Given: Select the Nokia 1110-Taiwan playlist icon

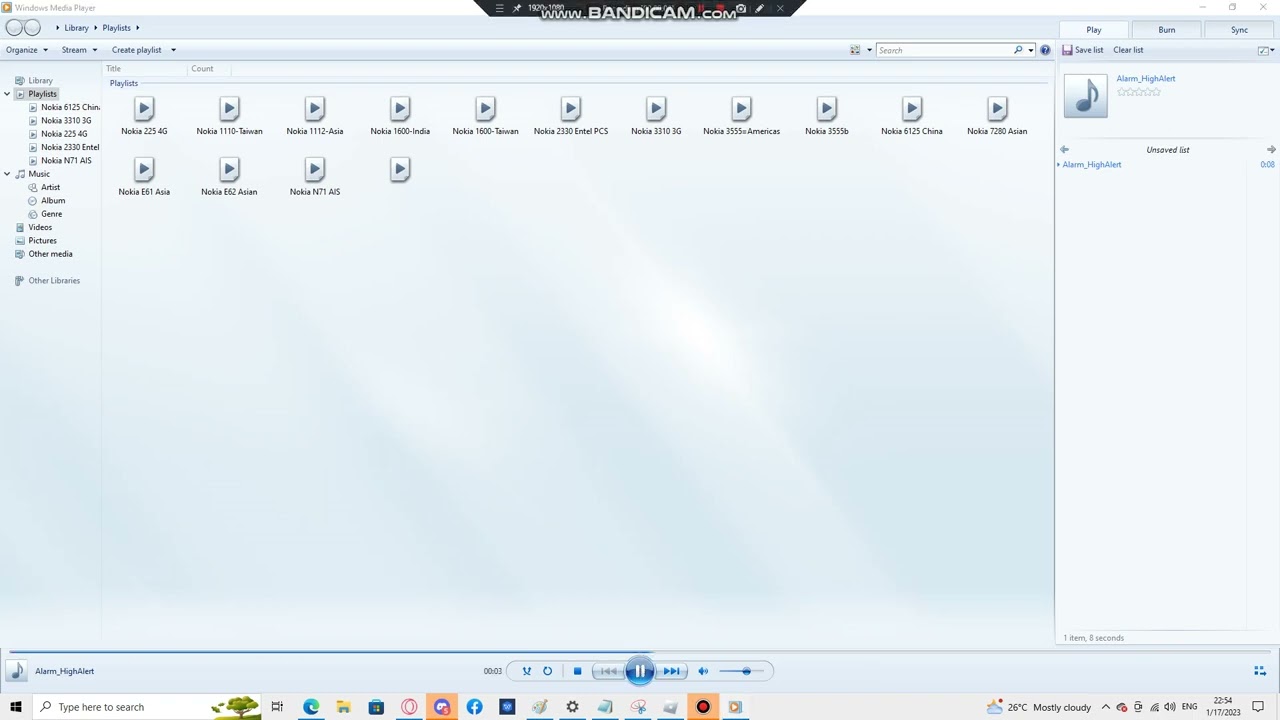Looking at the screenshot, I should [229, 108].
